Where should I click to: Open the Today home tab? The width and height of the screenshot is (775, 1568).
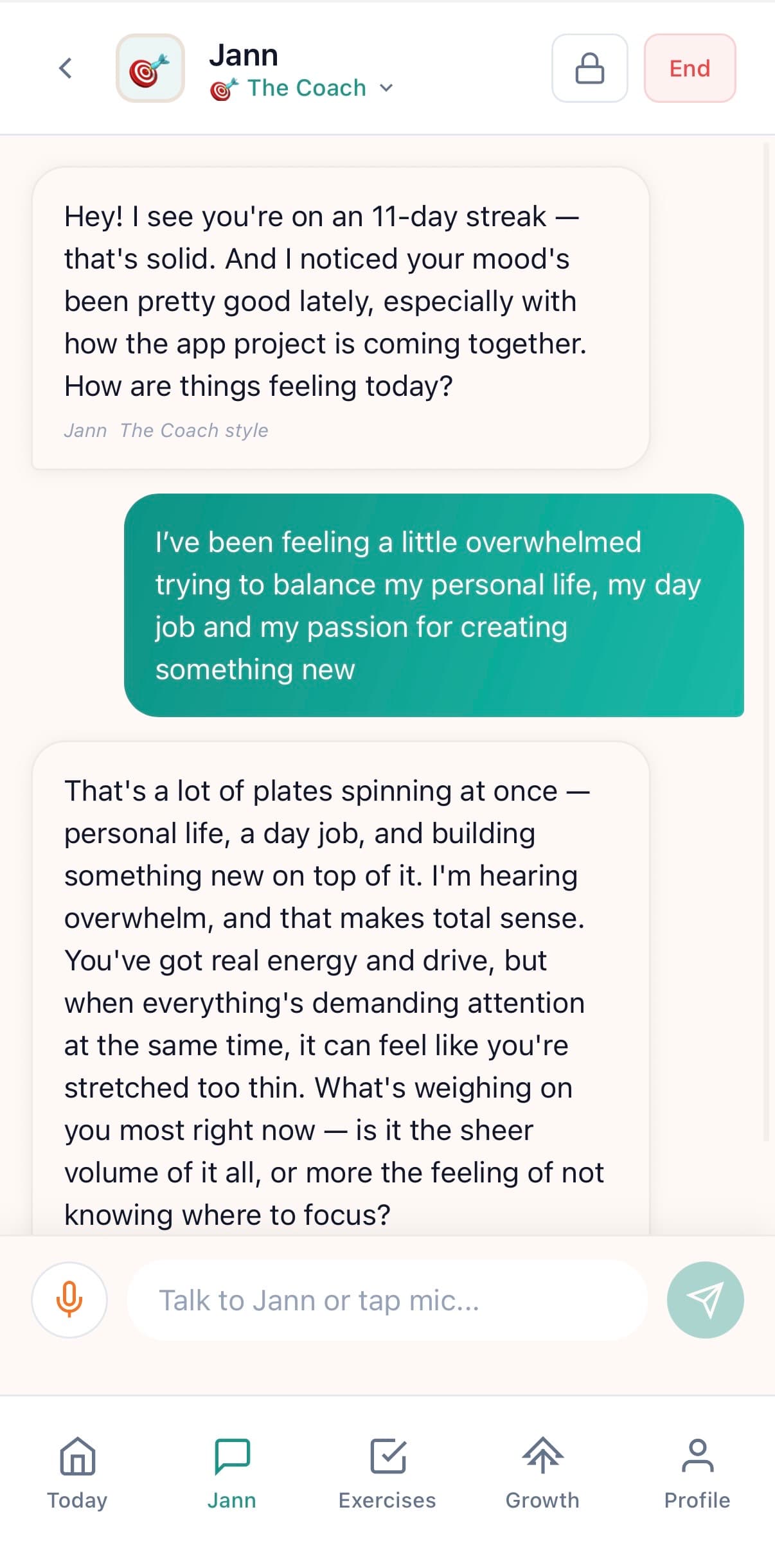[x=77, y=1472]
